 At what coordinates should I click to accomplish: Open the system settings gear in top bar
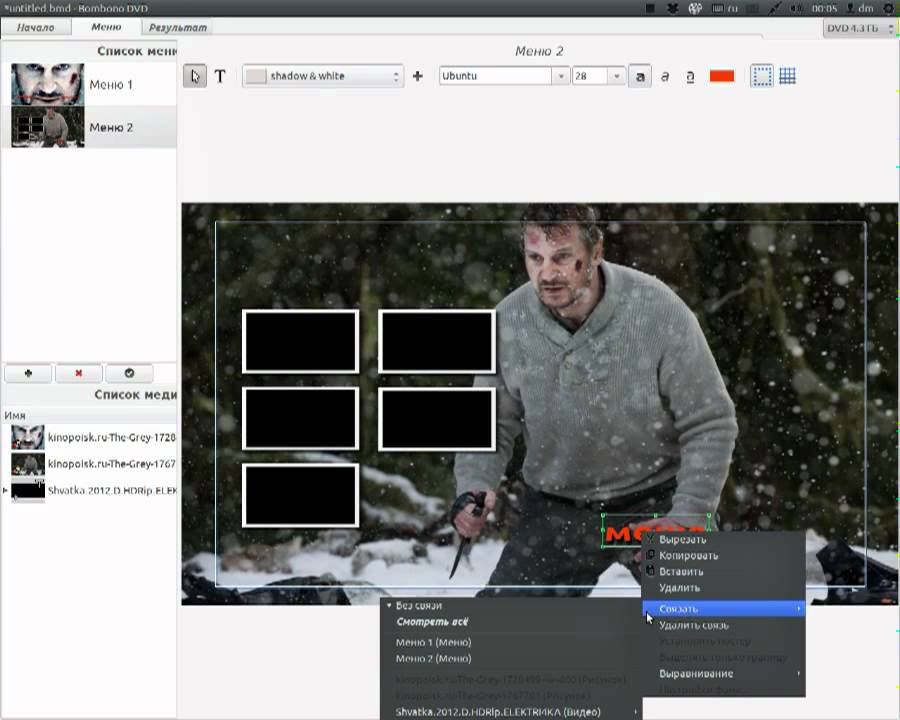pos(889,8)
